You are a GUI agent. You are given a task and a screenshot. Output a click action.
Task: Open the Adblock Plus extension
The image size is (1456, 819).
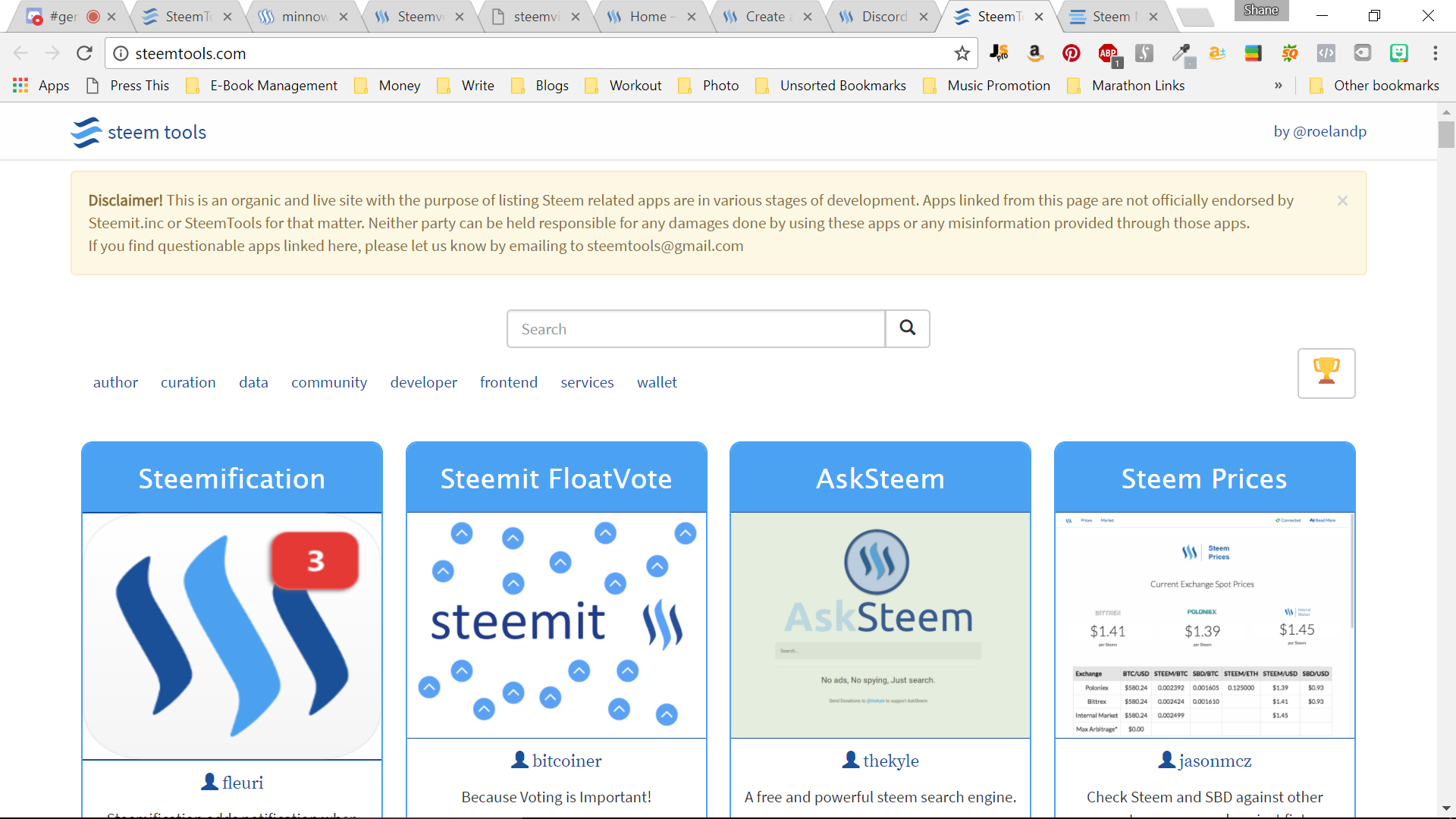[x=1109, y=54]
